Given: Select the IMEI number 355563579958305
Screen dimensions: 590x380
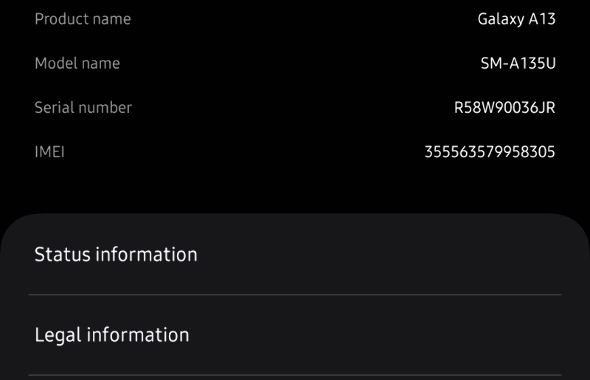Looking at the screenshot, I should [490, 152].
